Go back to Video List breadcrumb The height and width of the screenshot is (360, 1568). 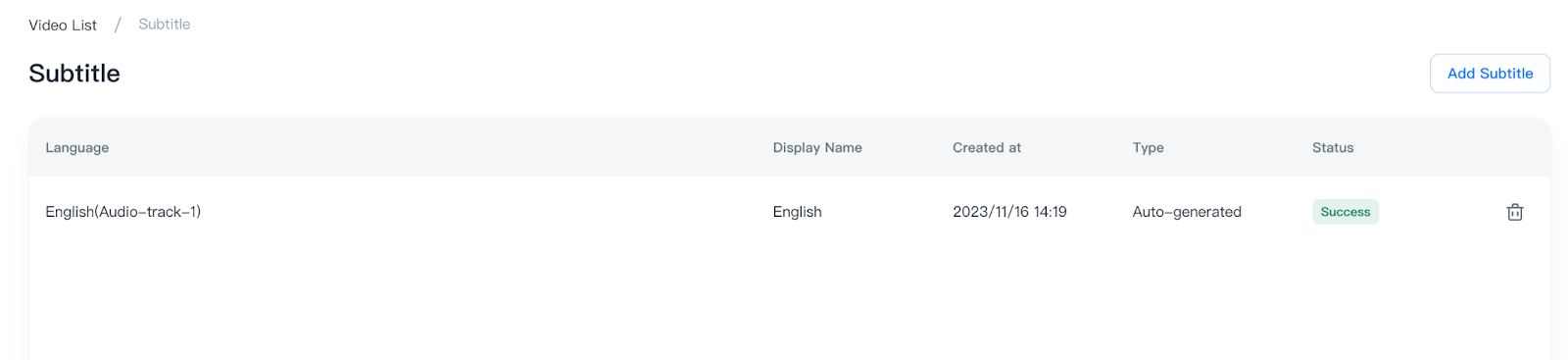(x=63, y=25)
